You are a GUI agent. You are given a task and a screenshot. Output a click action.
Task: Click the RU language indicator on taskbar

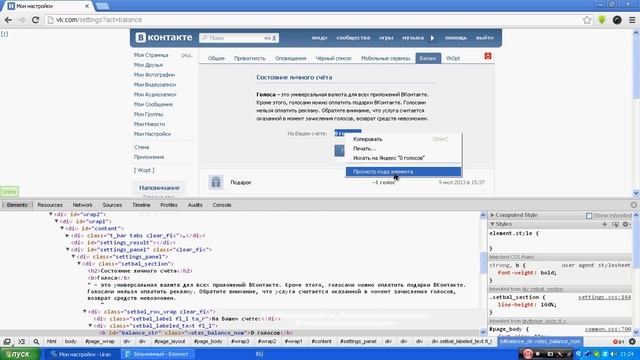259,354
